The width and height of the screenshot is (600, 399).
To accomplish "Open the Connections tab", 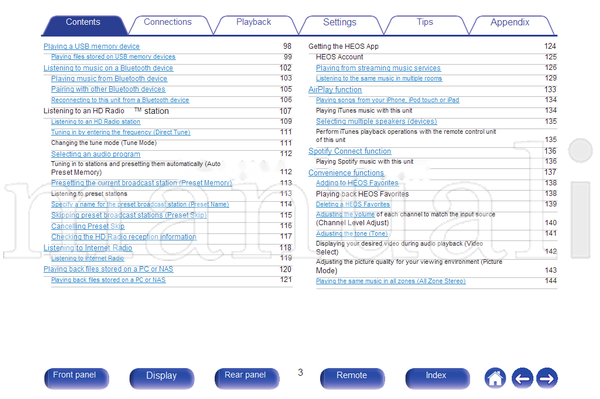I will coord(168,22).
